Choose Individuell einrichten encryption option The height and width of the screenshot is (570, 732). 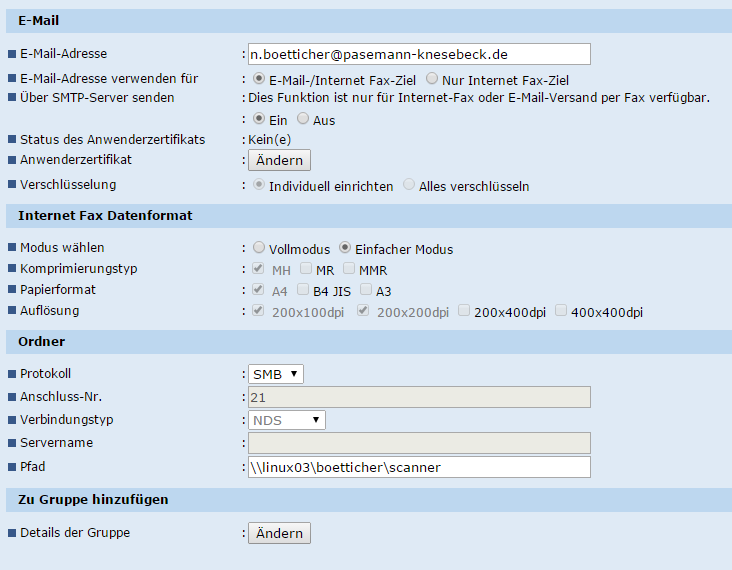coord(259,185)
